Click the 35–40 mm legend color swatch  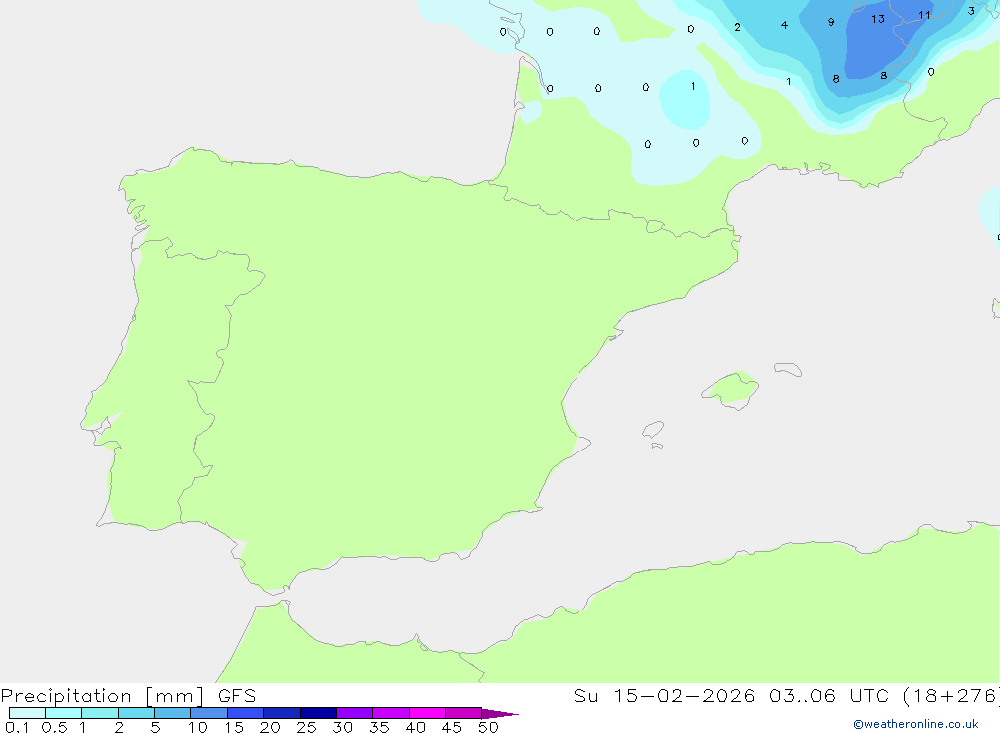tap(390, 713)
